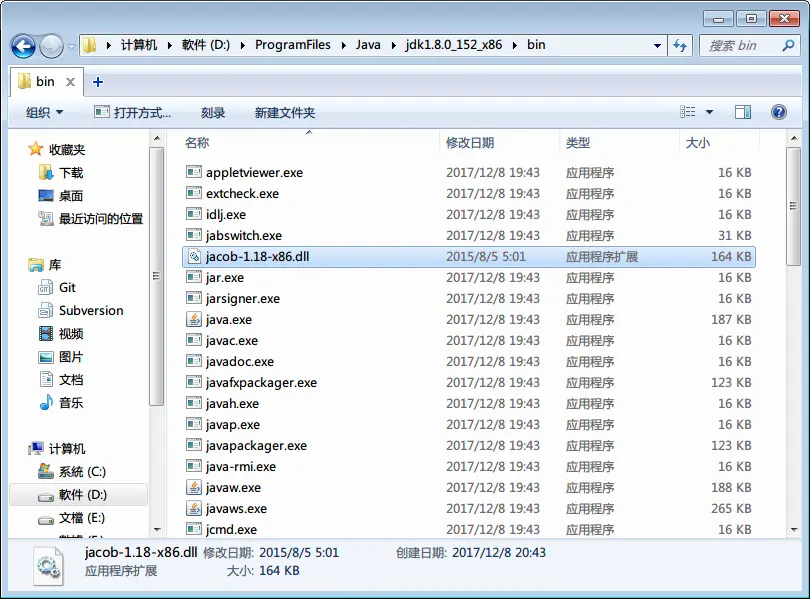The image size is (810, 599).
Task: Click sidebar scroll up arrow
Action: (x=157, y=138)
